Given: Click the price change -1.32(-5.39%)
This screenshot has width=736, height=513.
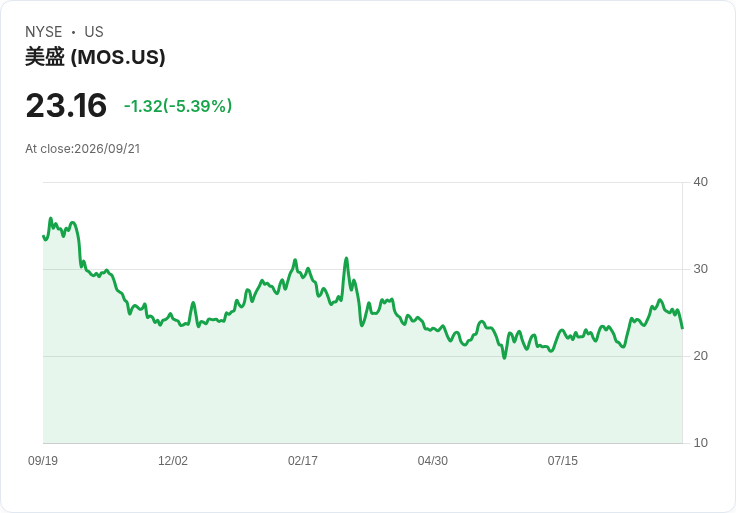Looking at the screenshot, I should (x=178, y=106).
